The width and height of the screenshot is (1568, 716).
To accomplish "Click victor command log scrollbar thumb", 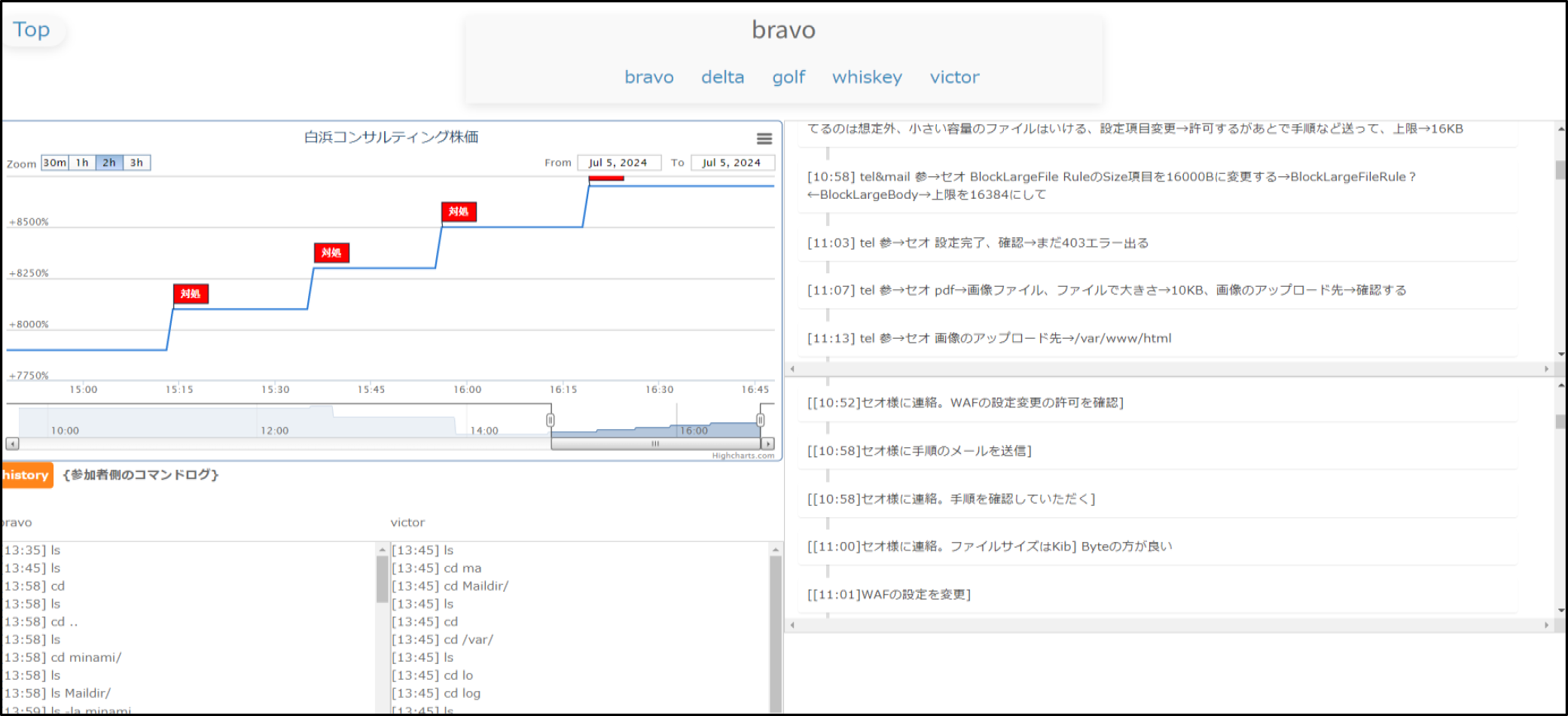I will coord(776,634).
